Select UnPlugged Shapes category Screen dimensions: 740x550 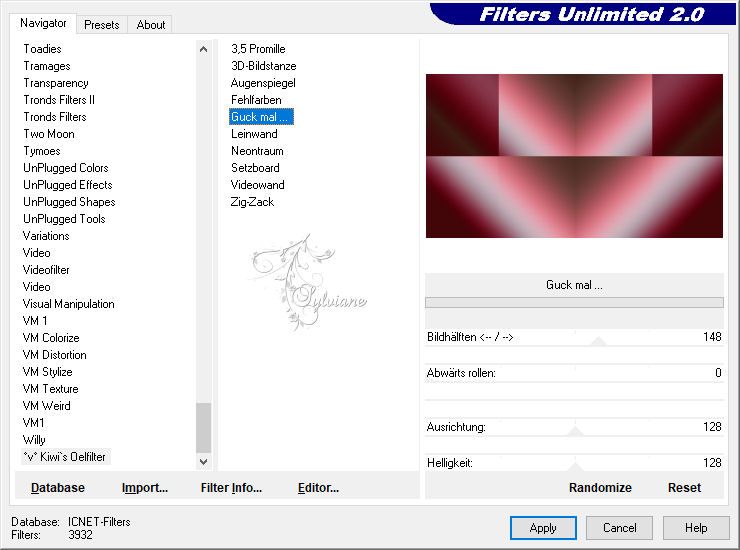click(69, 202)
